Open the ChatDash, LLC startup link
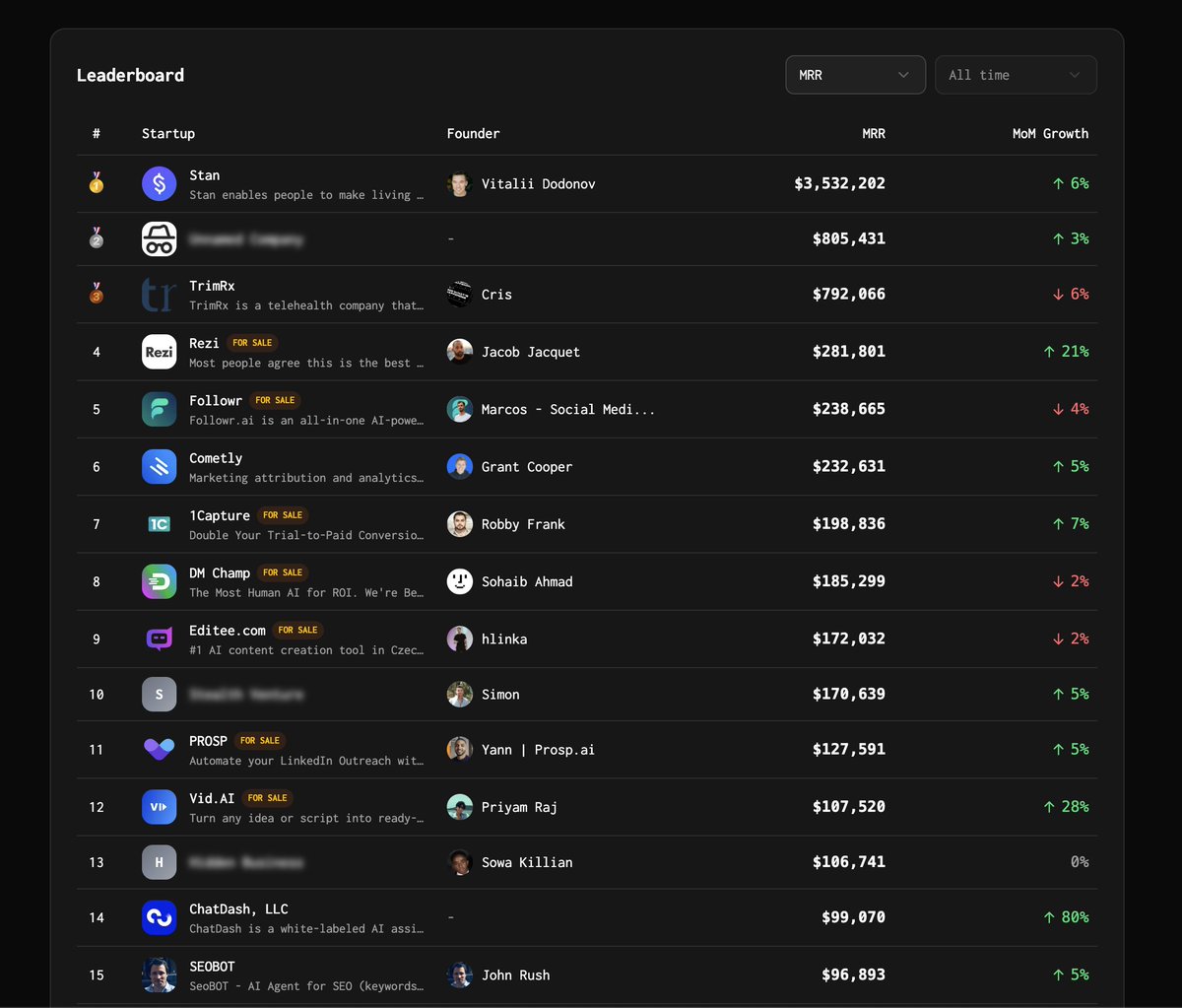 tap(238, 909)
